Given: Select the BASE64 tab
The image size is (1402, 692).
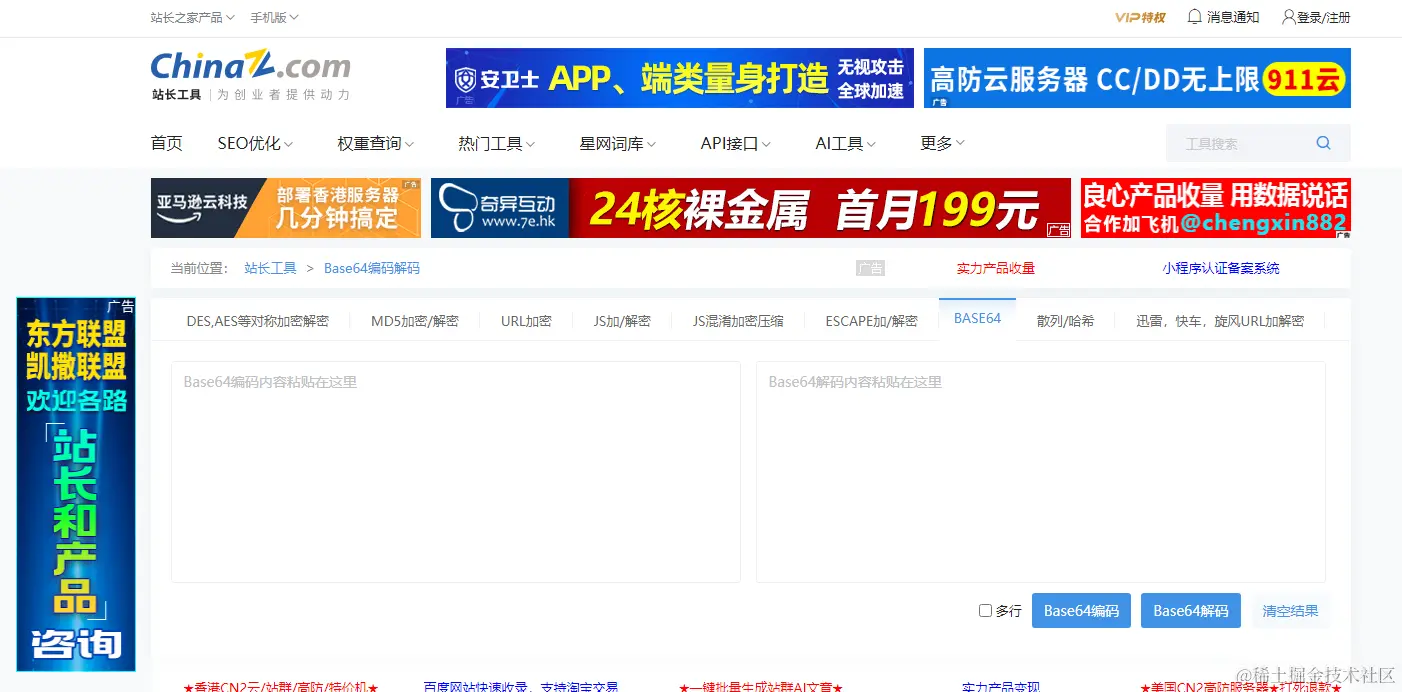Looking at the screenshot, I should [x=977, y=319].
